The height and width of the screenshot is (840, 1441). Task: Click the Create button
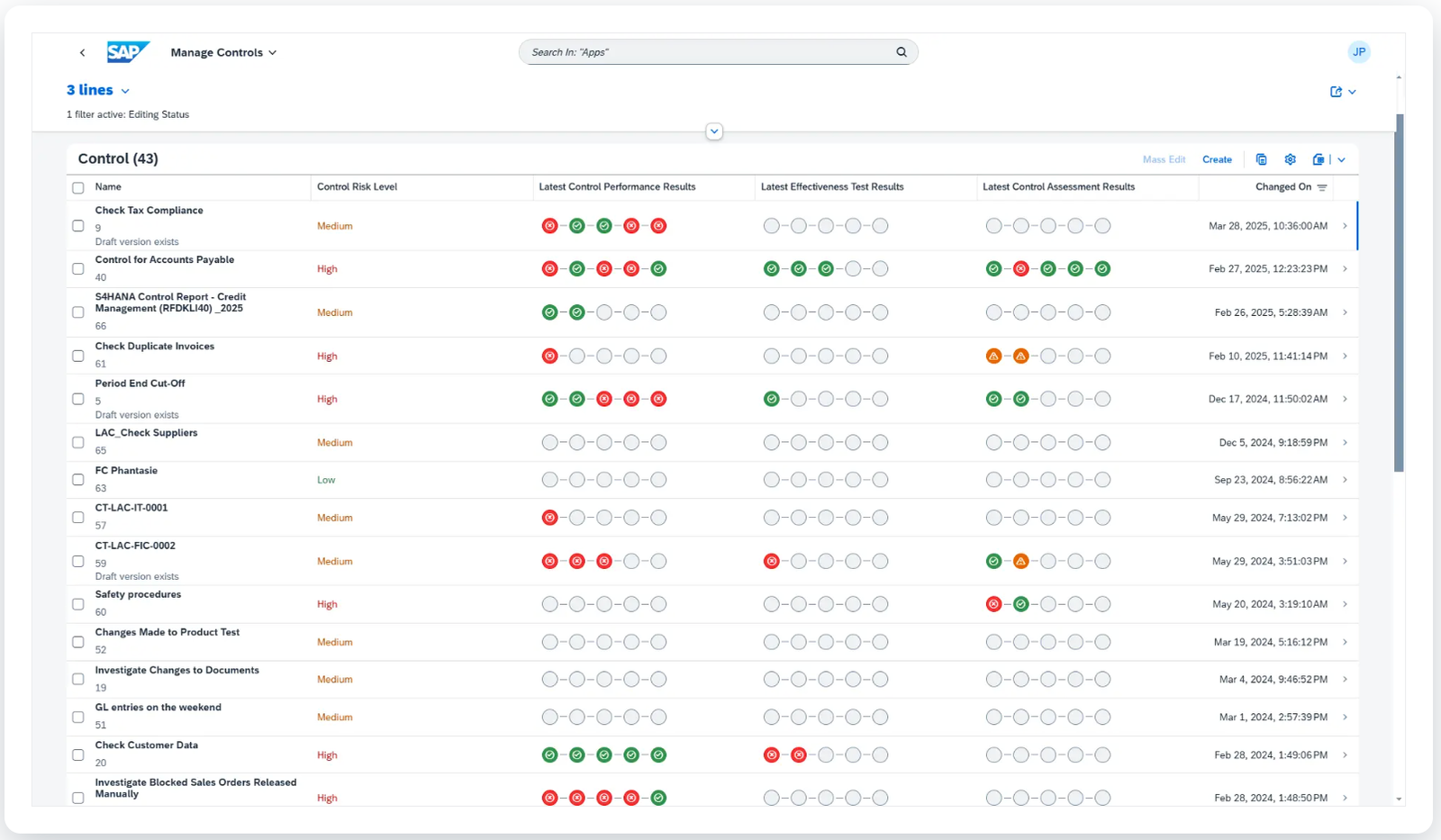point(1217,159)
